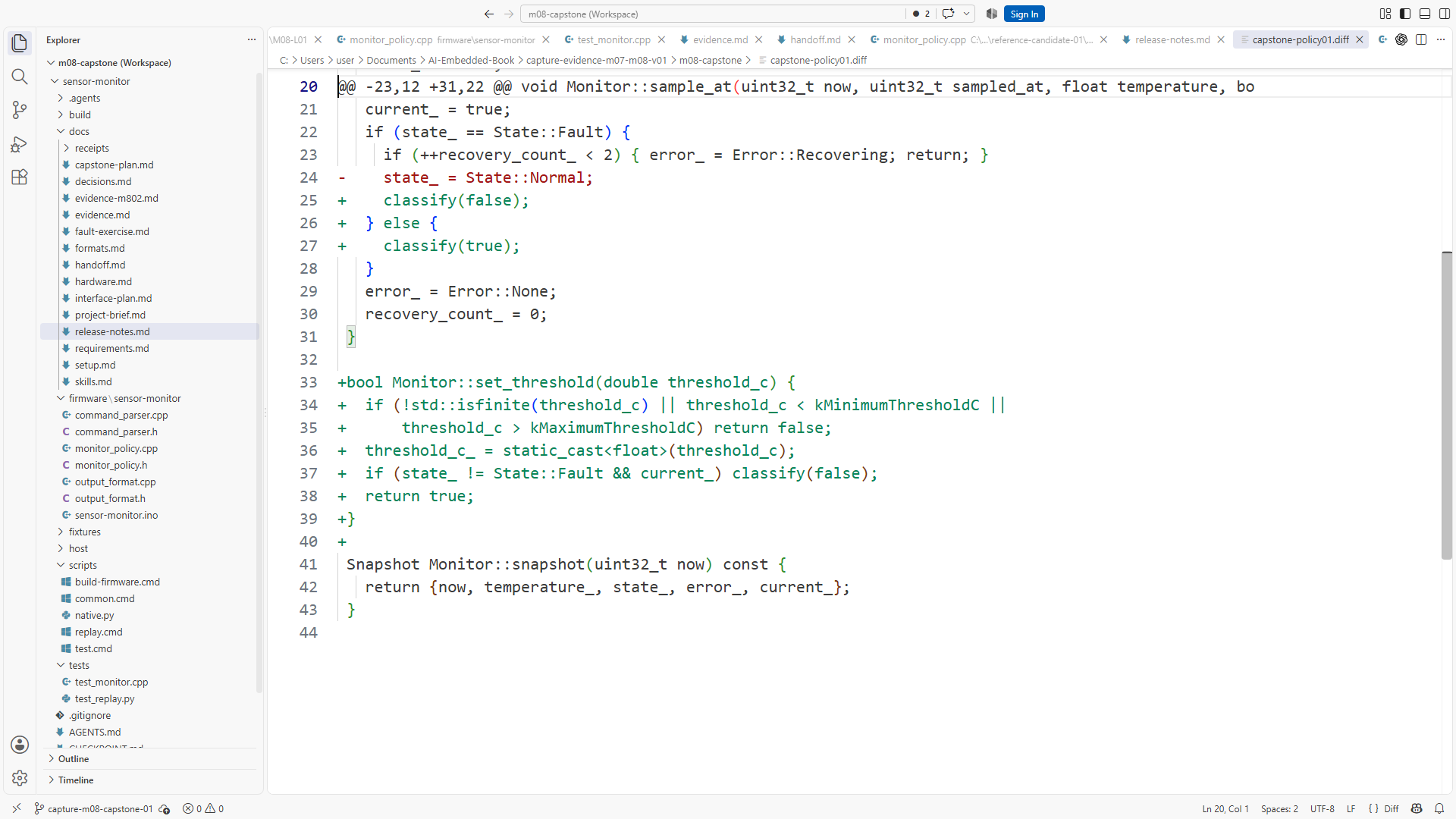Open monitor_policy.h in the explorer

tap(111, 465)
